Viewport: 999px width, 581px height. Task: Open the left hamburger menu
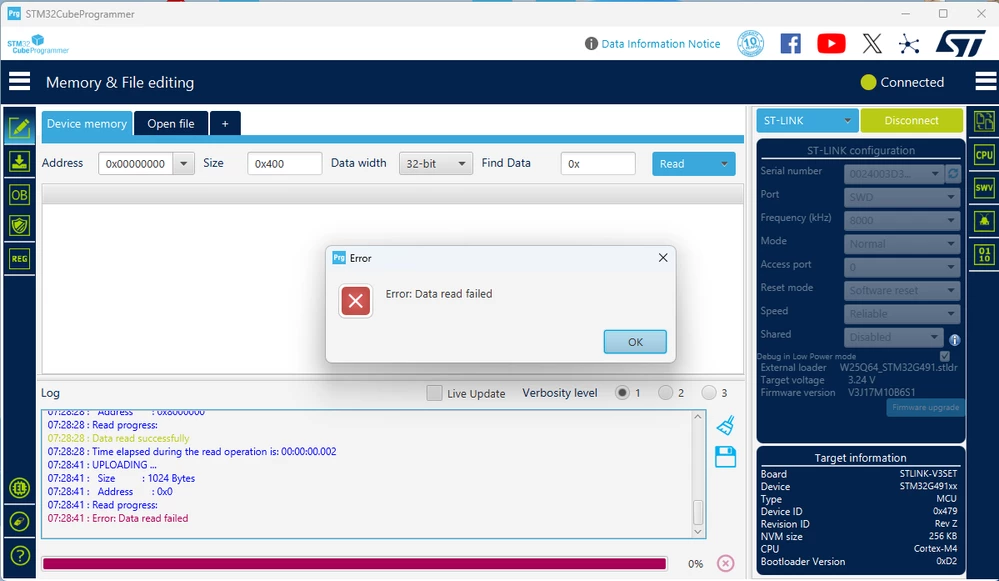[19, 82]
